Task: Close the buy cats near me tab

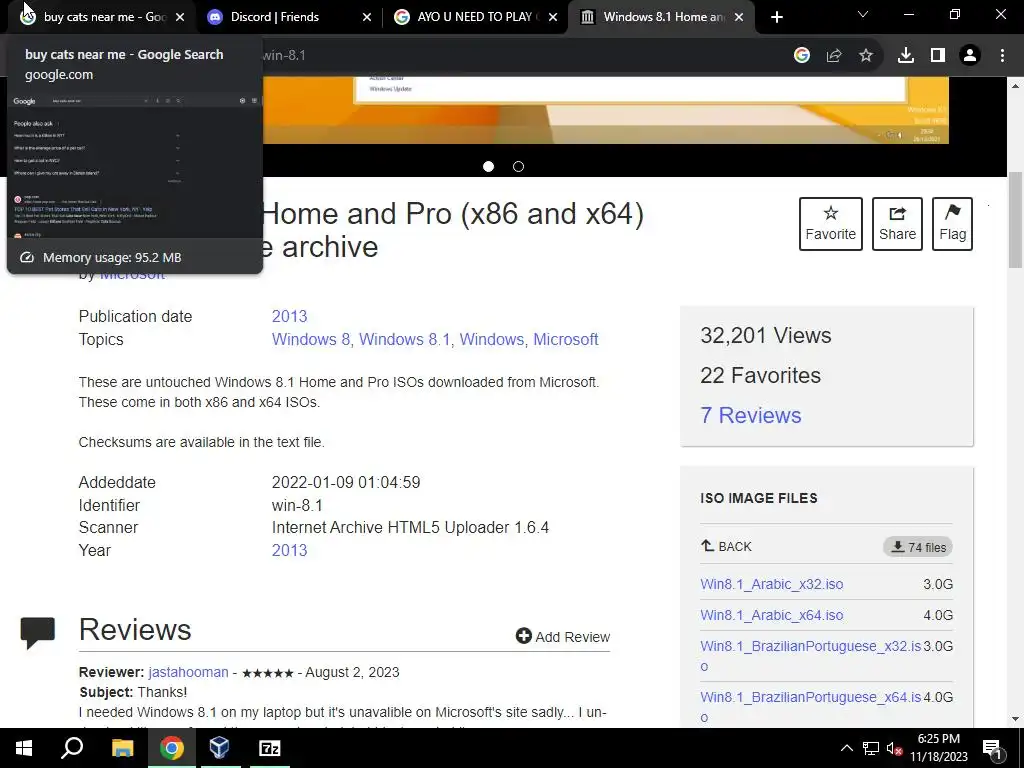Action: 181,17
